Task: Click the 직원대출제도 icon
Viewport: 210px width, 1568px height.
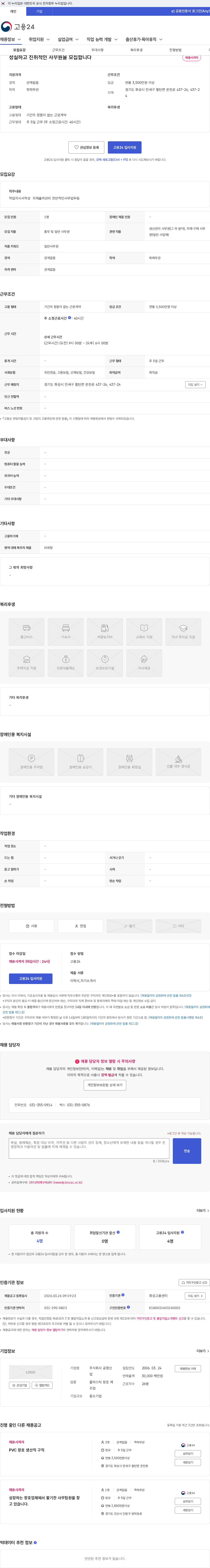Action: (66, 663)
